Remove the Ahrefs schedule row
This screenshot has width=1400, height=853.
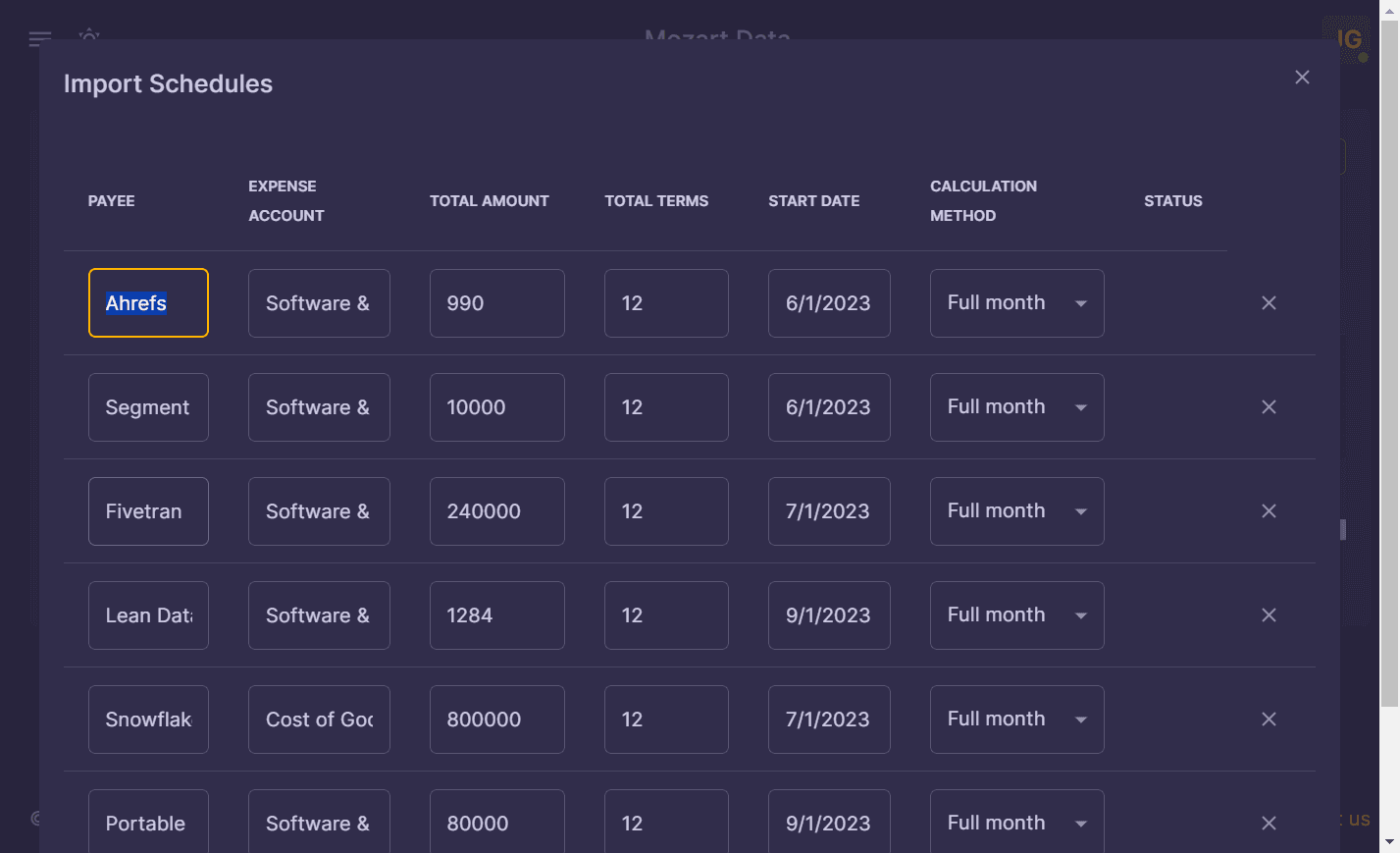[1269, 303]
